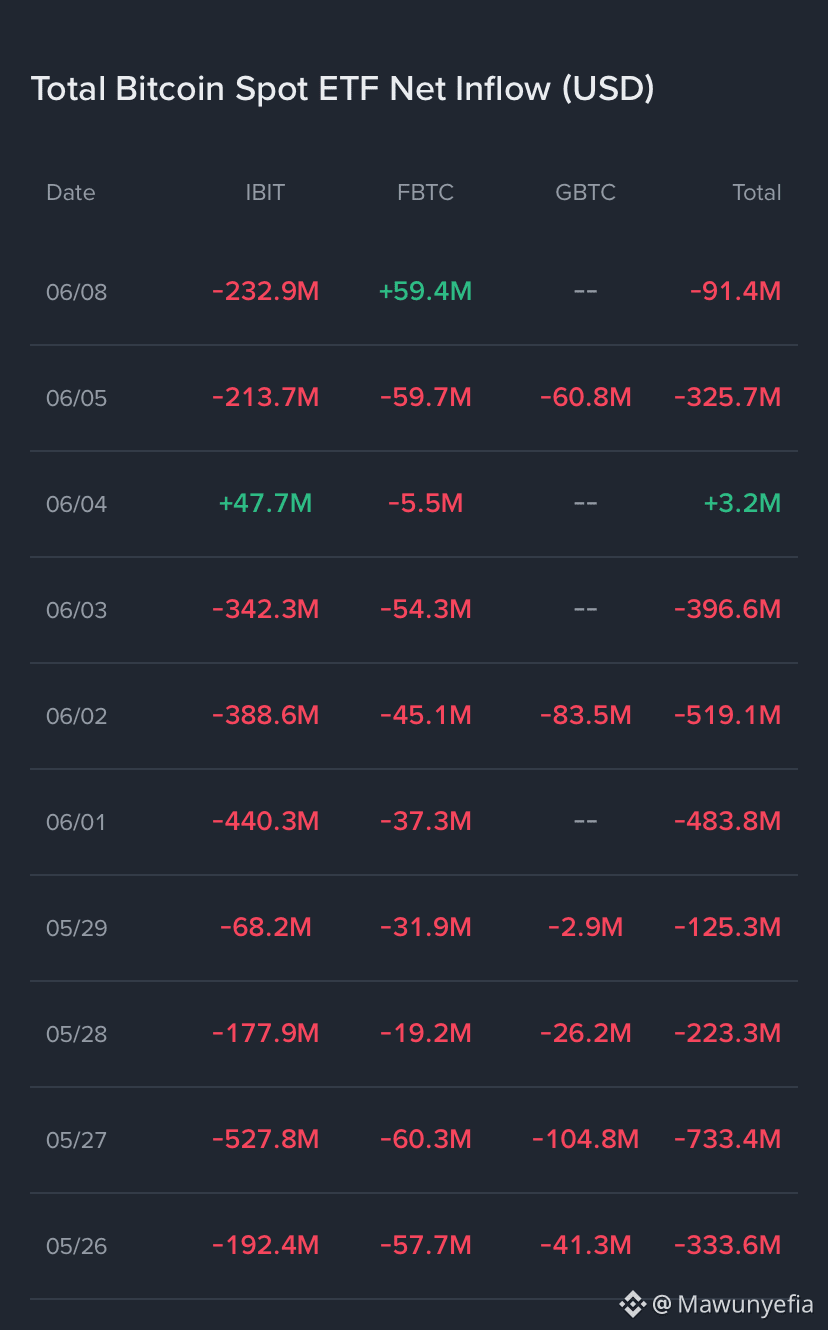Image resolution: width=828 pixels, height=1330 pixels.
Task: Select the +47.7M IBIT inflow value
Action: pyautogui.click(x=265, y=503)
